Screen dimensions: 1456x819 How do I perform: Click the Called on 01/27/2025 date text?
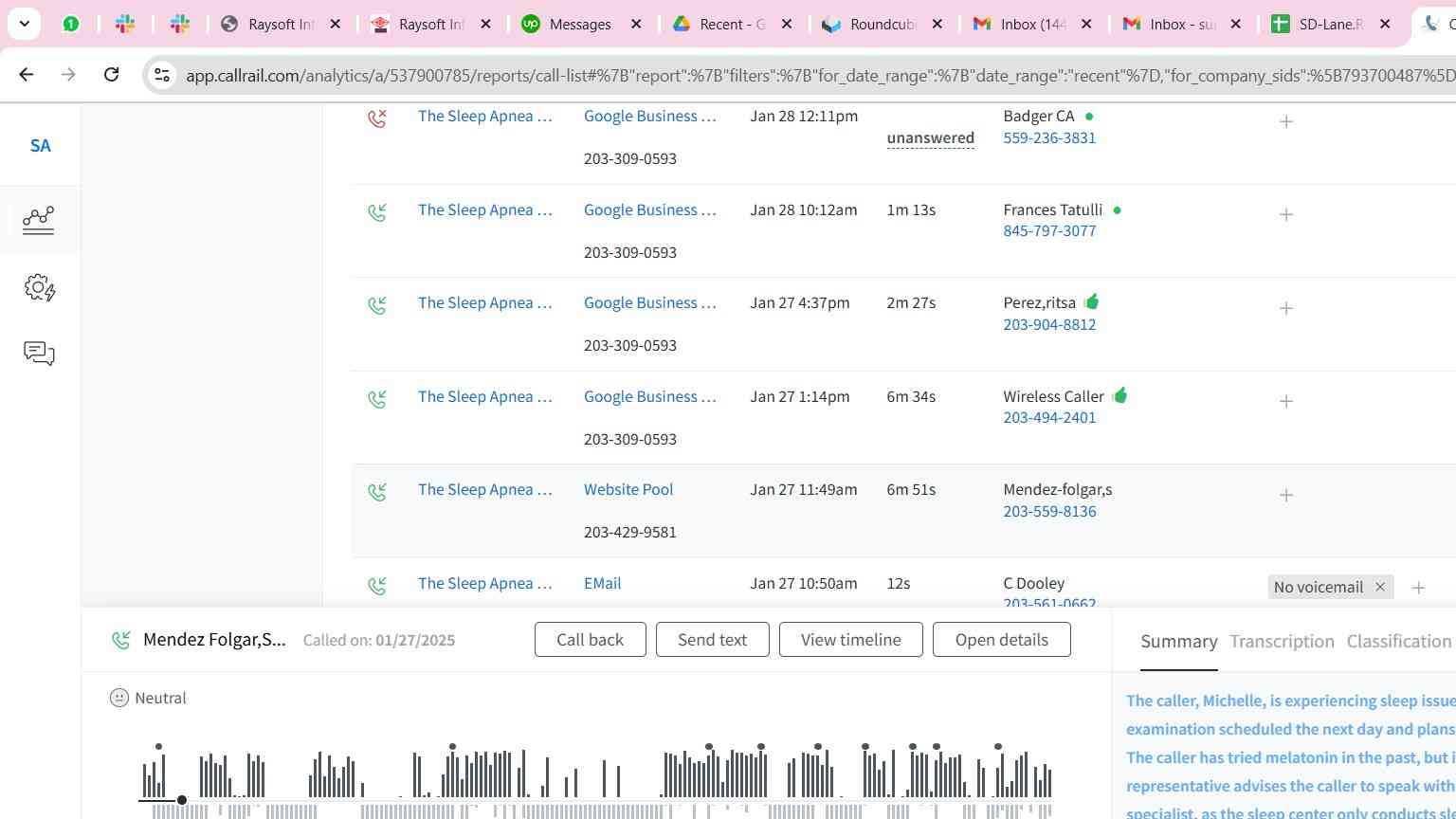coord(378,641)
